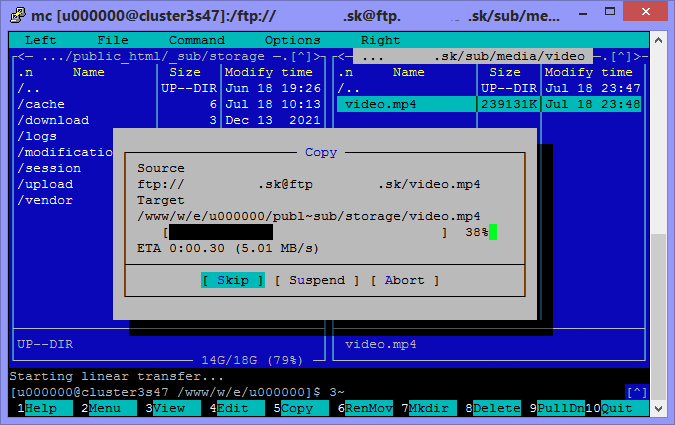Expand the Right panel menu
This screenshot has width=675, height=425.
[380, 40]
